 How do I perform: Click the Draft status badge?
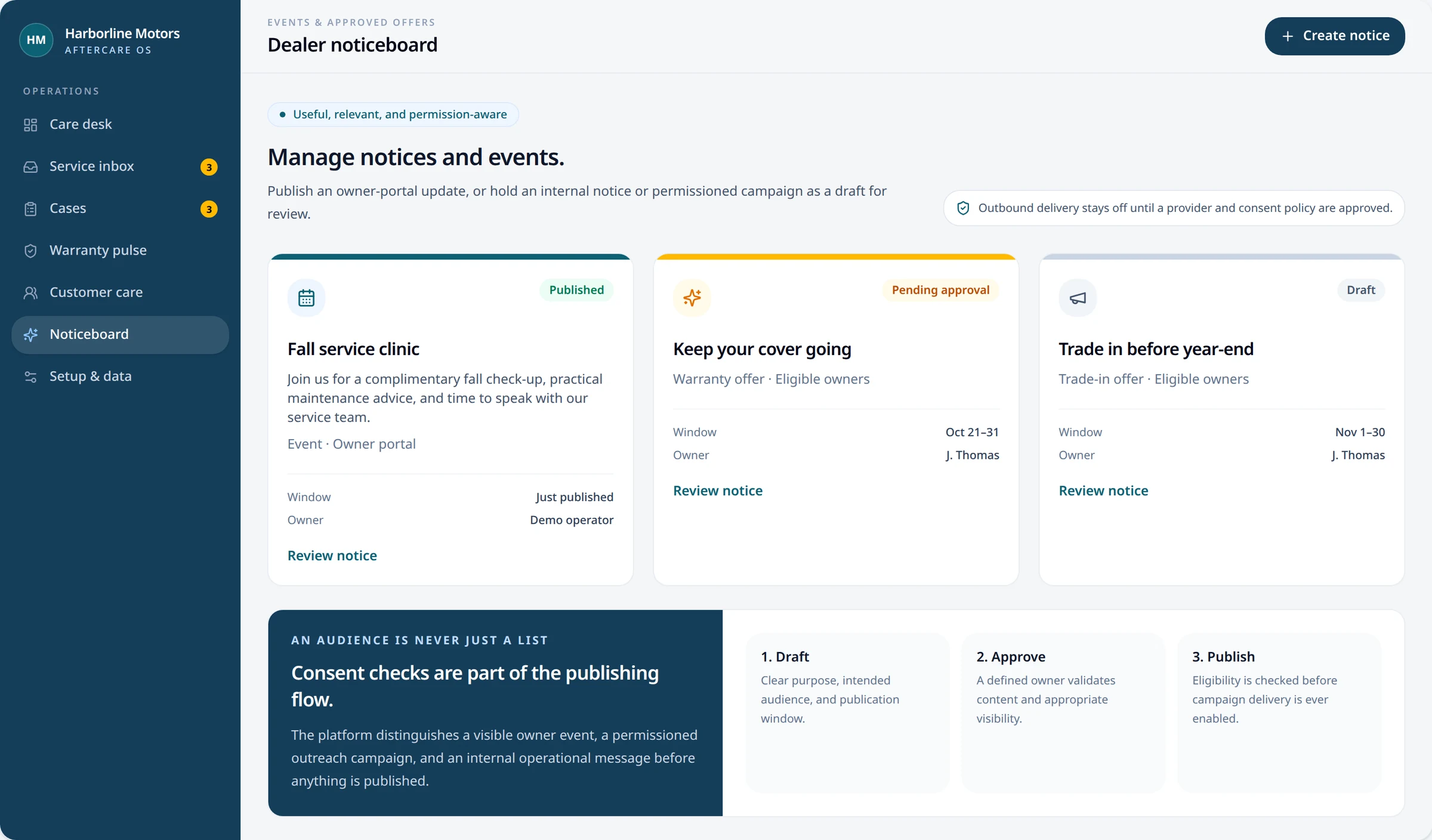pos(1361,290)
